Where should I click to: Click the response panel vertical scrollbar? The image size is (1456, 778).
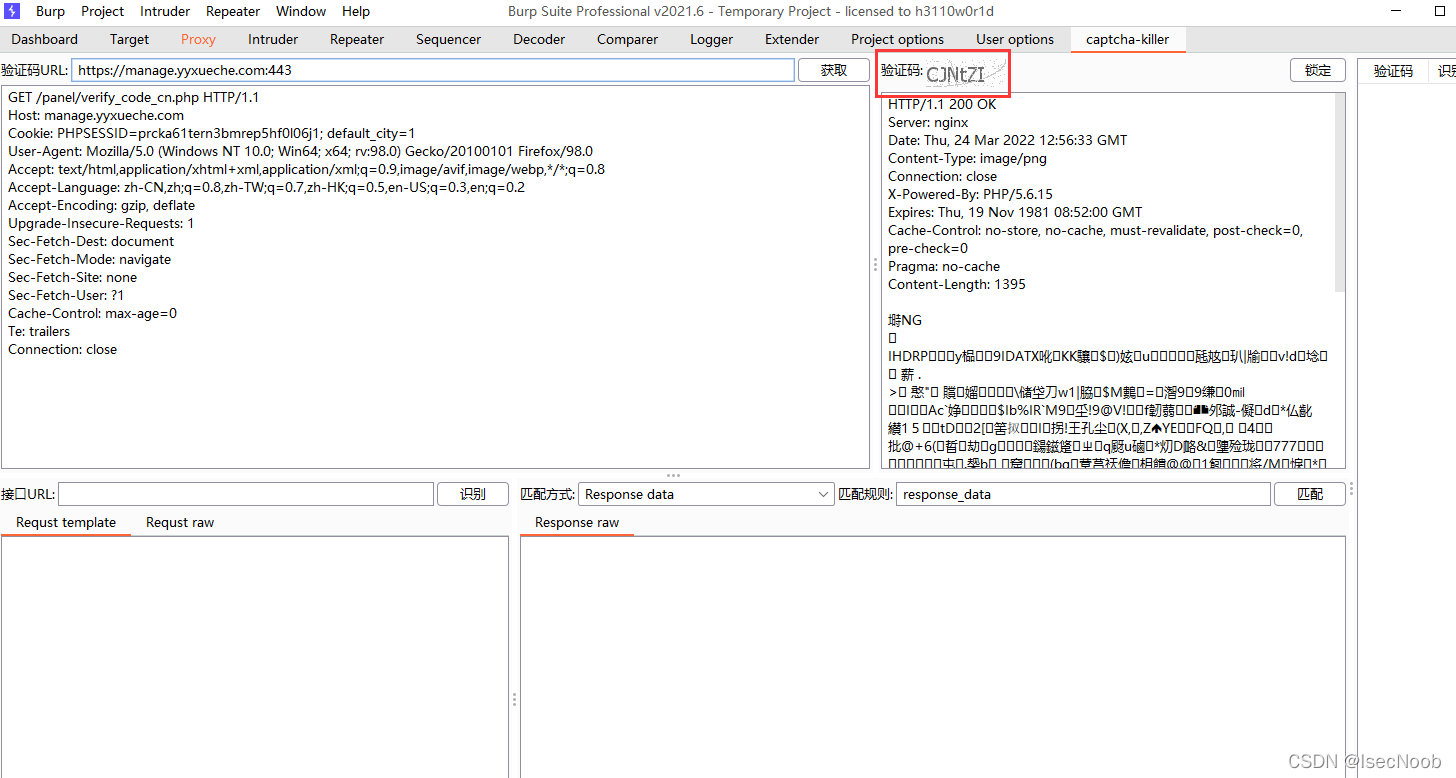click(1340, 192)
